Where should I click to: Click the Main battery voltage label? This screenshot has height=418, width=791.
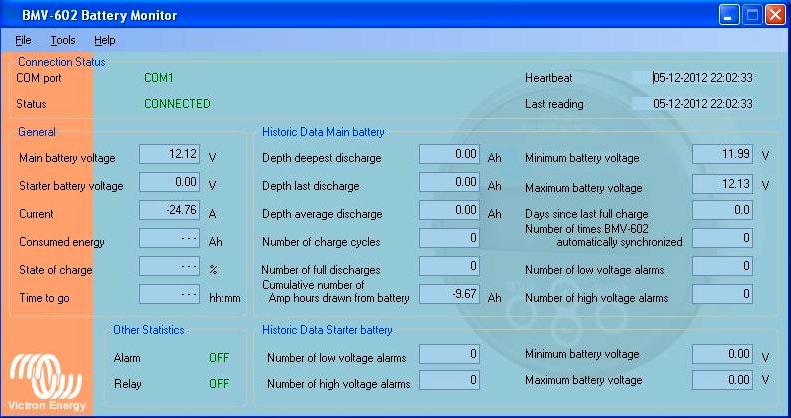pyautogui.click(x=67, y=158)
